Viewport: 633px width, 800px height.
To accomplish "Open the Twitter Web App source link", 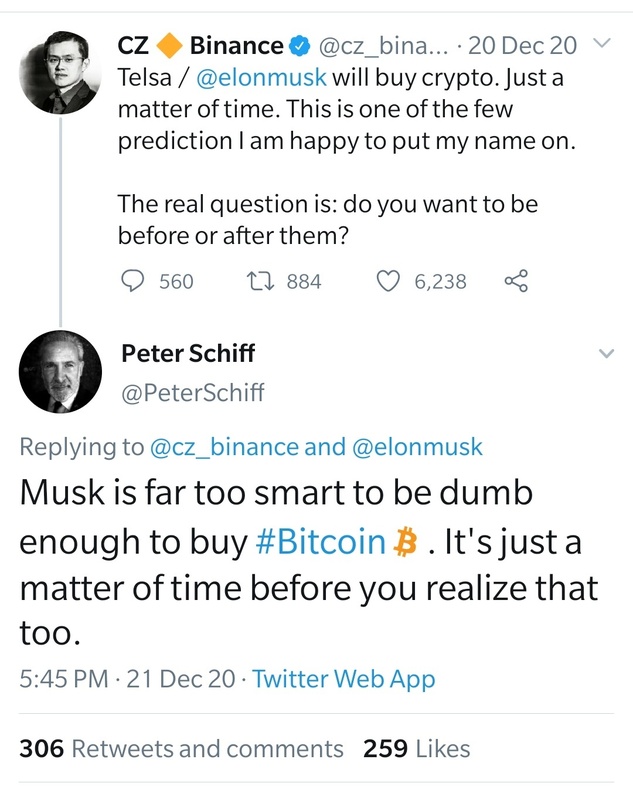I will point(344,679).
